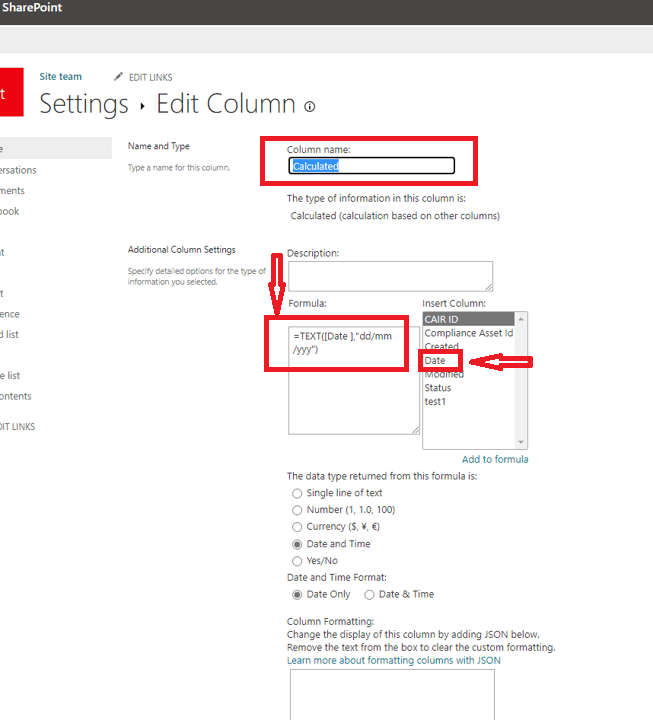Viewport: 653px width, 720px height.
Task: Click the highlighted top sidebar navigation item
Action: 56,148
